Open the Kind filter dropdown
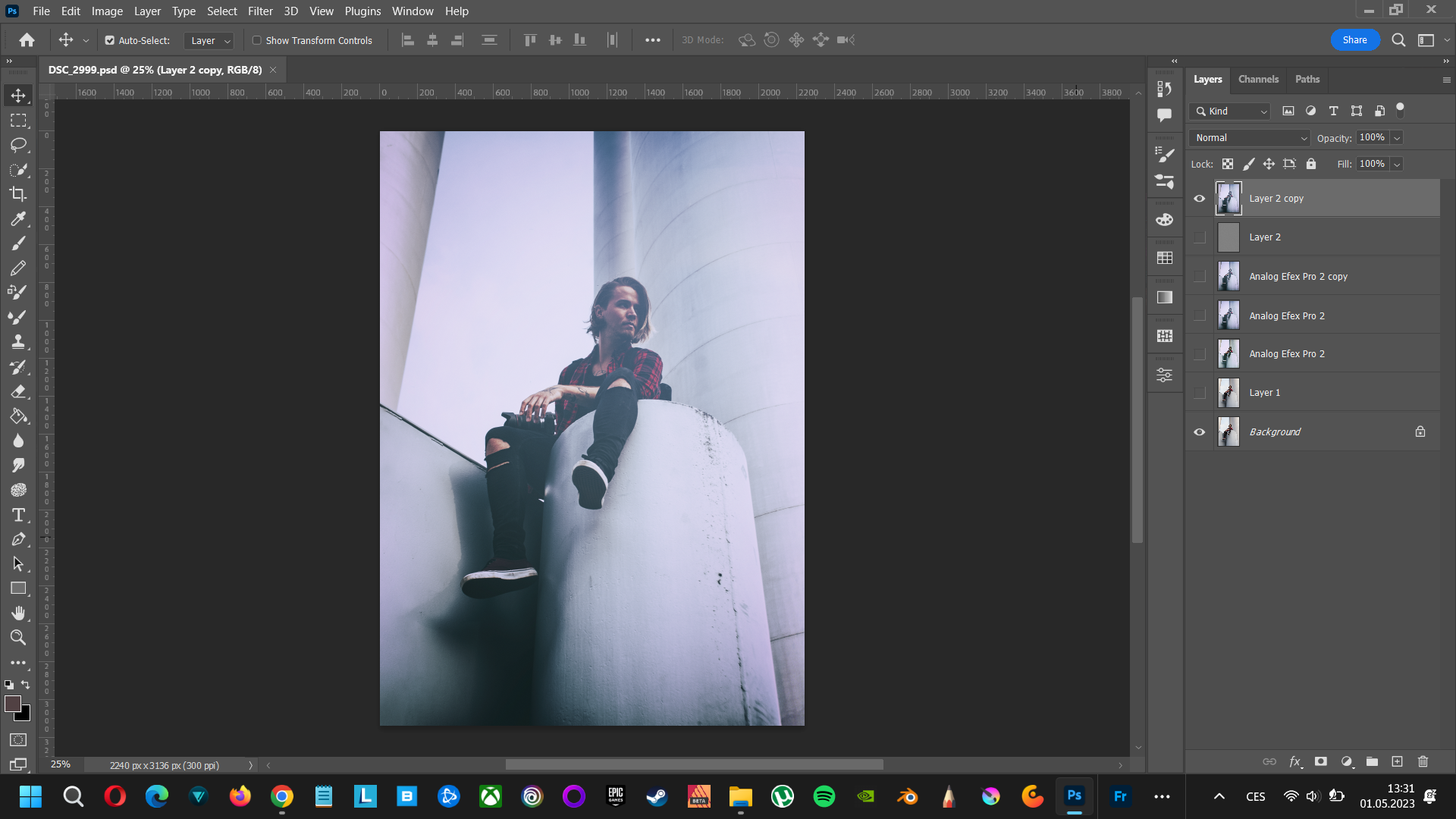1456x819 pixels. point(1230,111)
